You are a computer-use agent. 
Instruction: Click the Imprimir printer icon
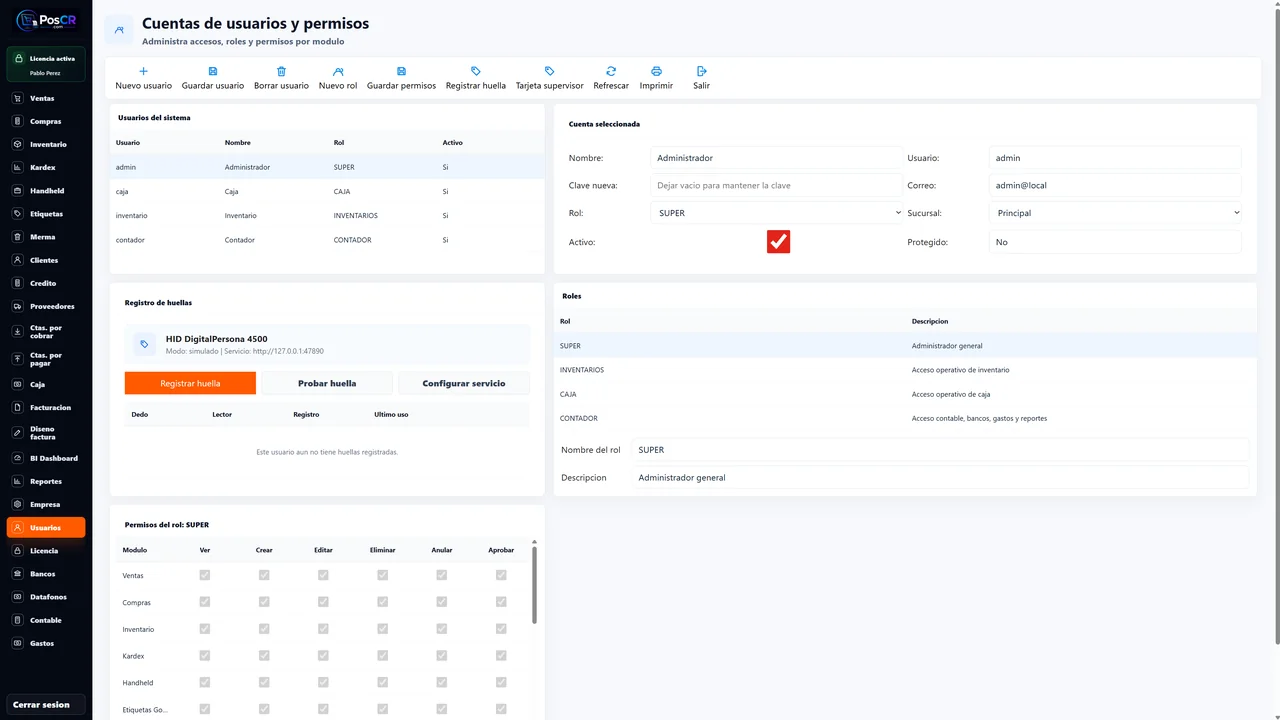(656, 72)
